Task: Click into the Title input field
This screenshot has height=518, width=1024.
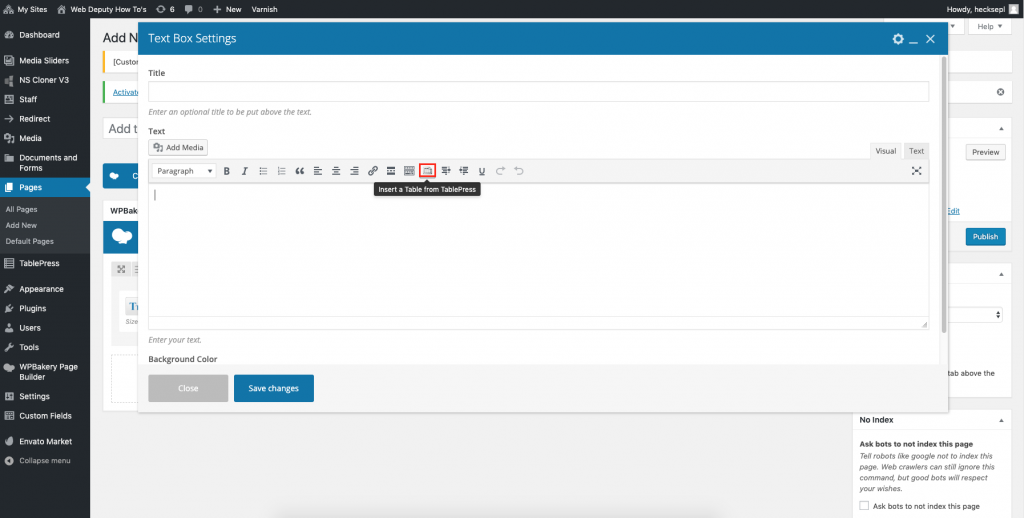Action: pos(538,91)
